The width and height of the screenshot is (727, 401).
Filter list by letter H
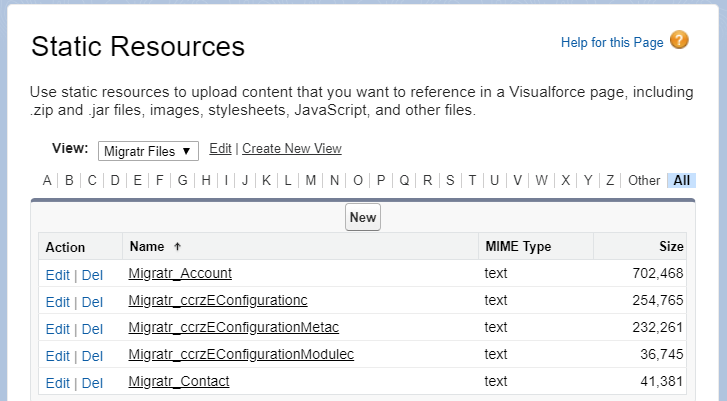[206, 180]
